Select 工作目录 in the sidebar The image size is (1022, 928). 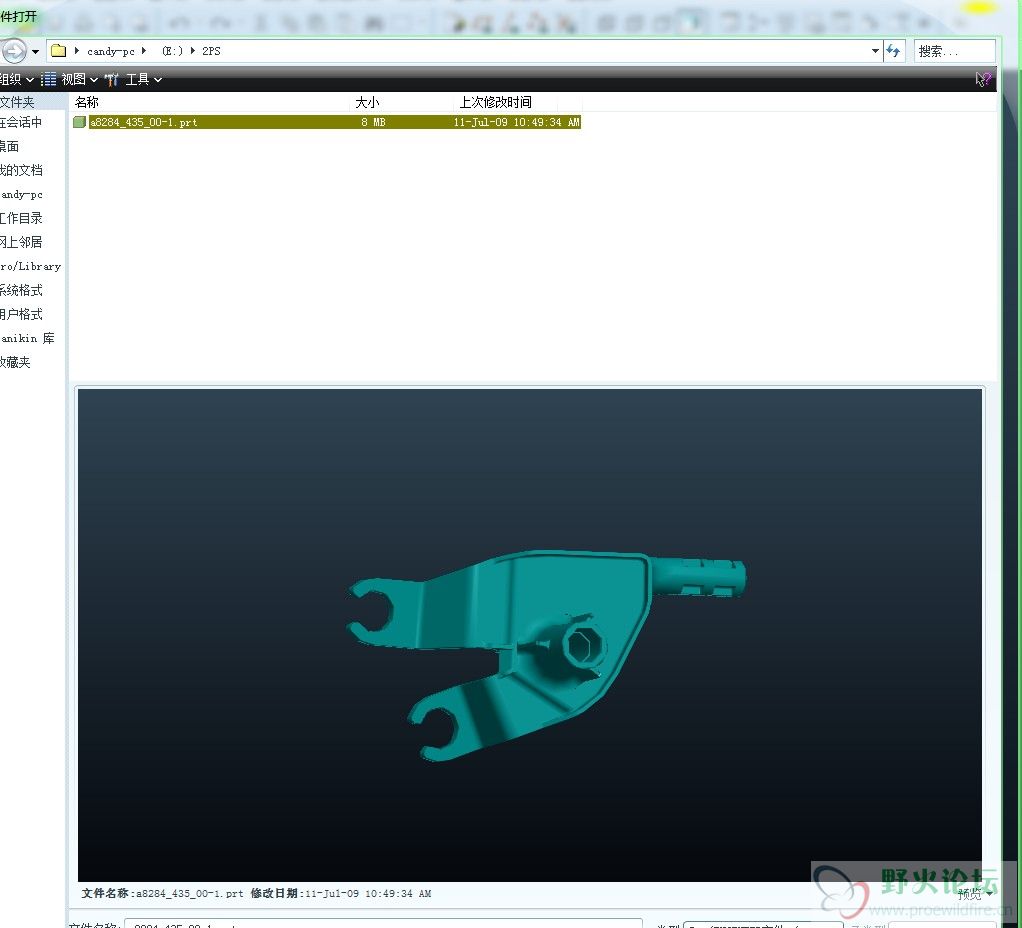pyautogui.click(x=22, y=218)
